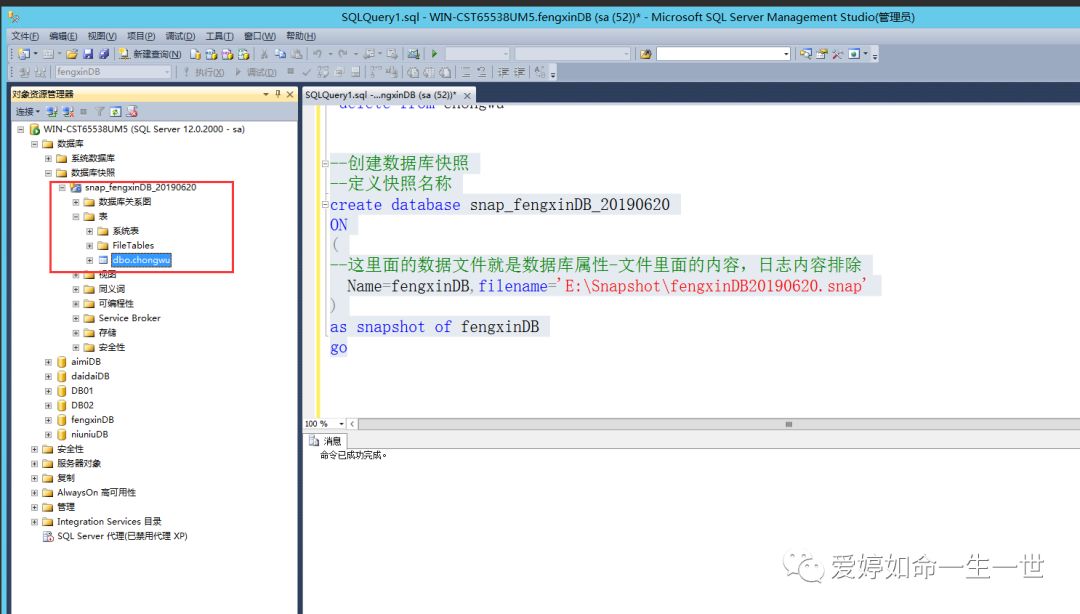Click the editor horizontal scrollbar thumb
This screenshot has width=1080, height=614.
(x=789, y=424)
